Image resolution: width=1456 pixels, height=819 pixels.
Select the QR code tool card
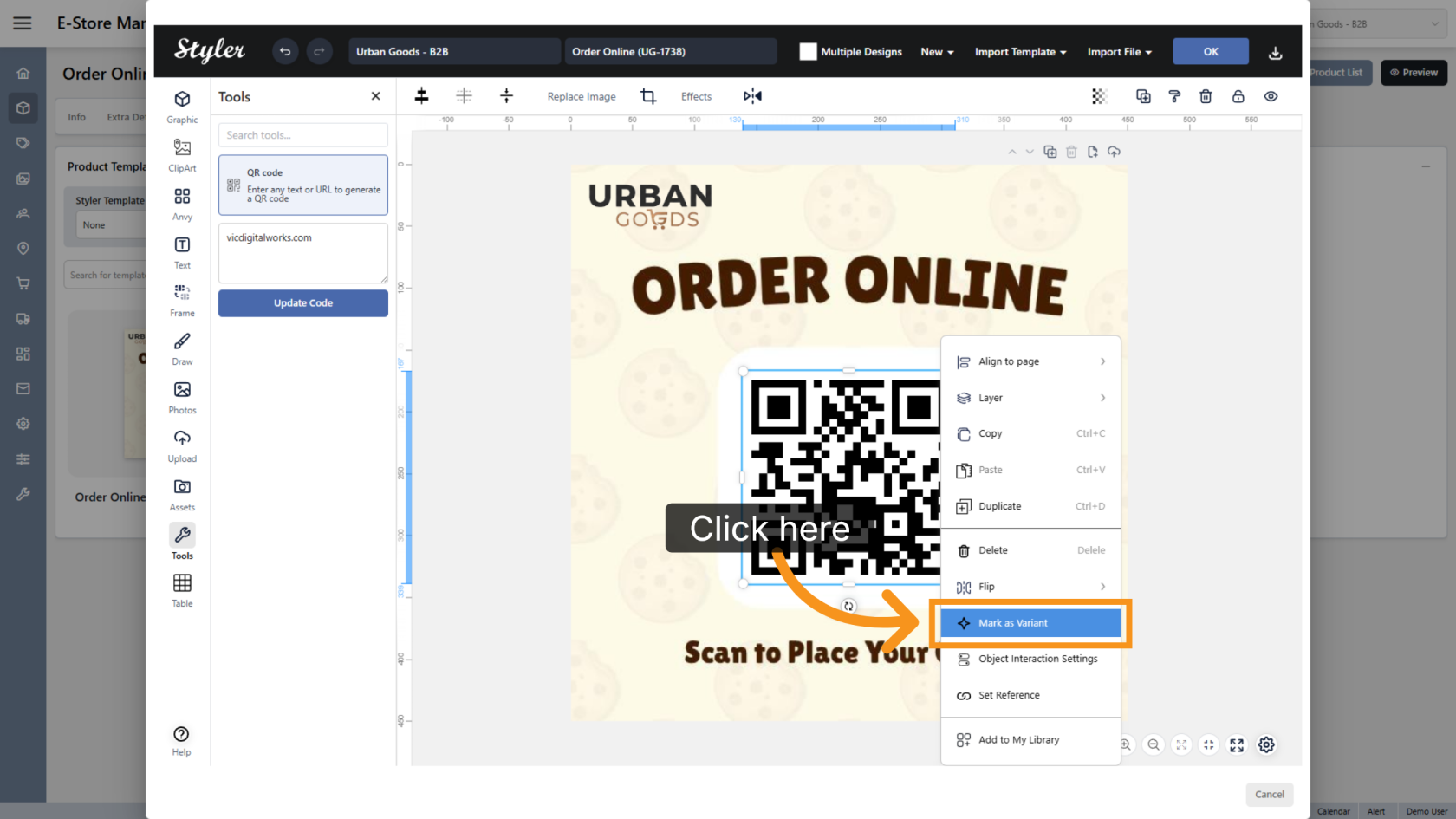point(303,185)
